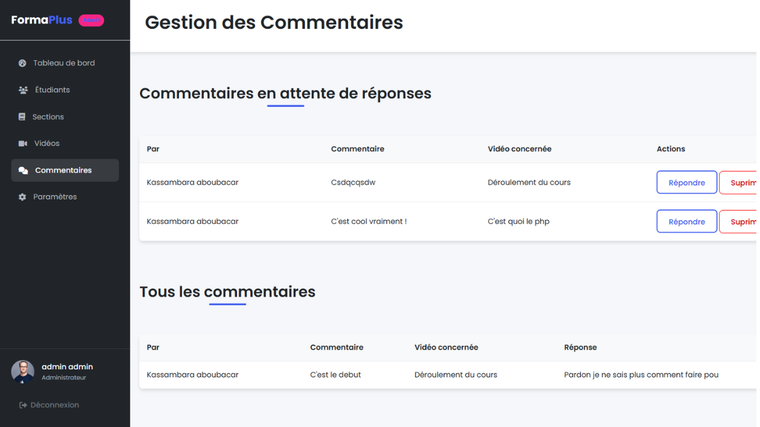Click Répondre for the Csdqcqsdw comment
Screen dimensions: 760x427
[x=686, y=183]
